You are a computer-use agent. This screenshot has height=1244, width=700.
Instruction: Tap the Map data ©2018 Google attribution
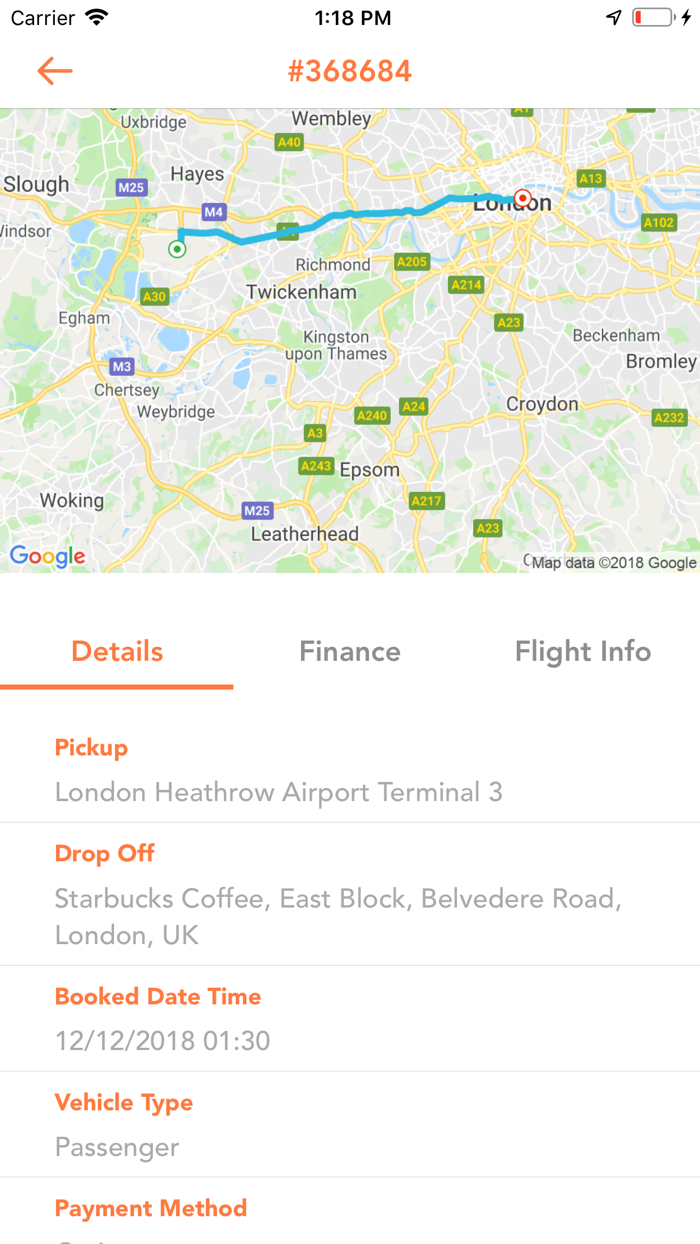(613, 563)
